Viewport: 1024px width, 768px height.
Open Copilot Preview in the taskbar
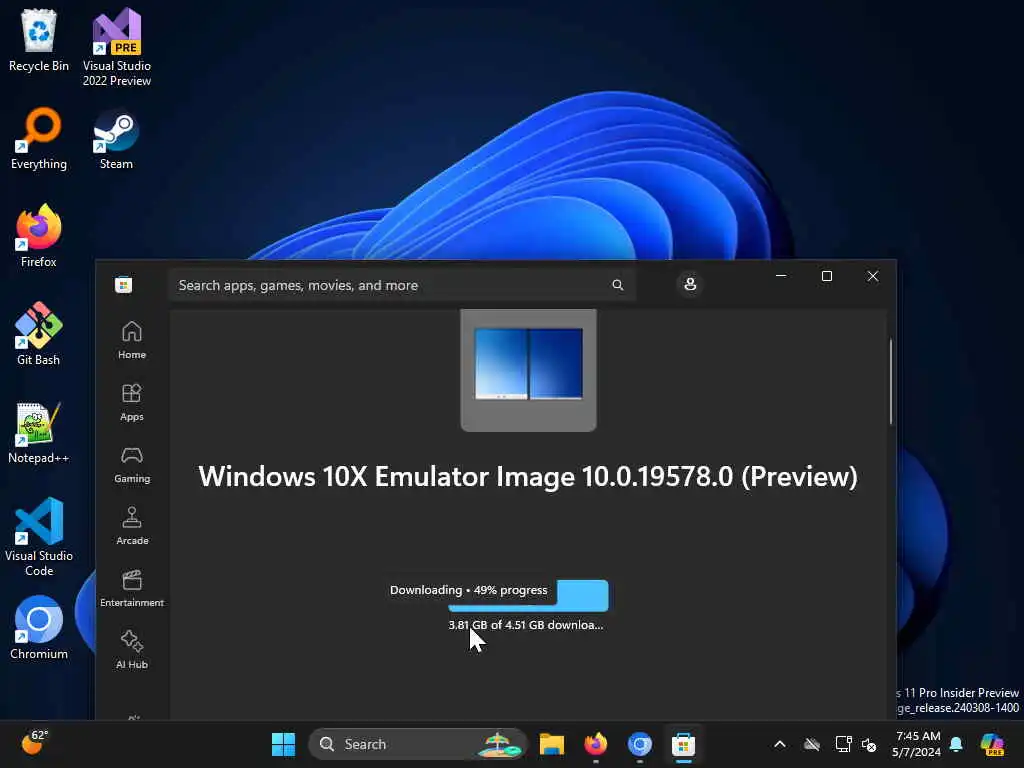pos(992,744)
